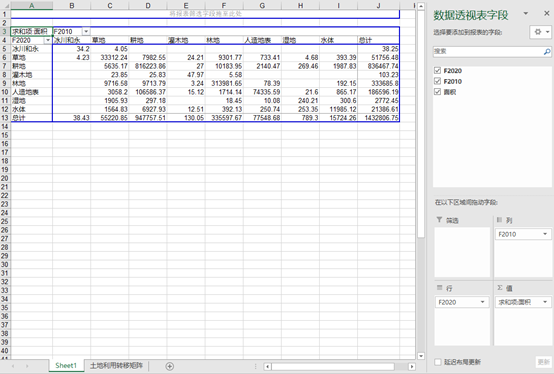Open the gear tools dropdown arrow
The width and height of the screenshot is (554, 374).
pyautogui.click(x=548, y=32)
